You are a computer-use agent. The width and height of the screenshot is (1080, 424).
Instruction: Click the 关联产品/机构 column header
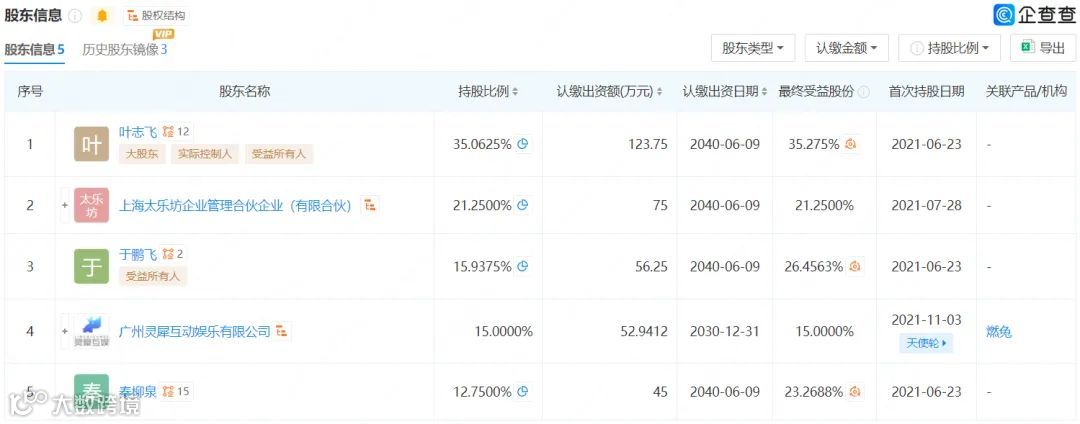(x=1026, y=92)
